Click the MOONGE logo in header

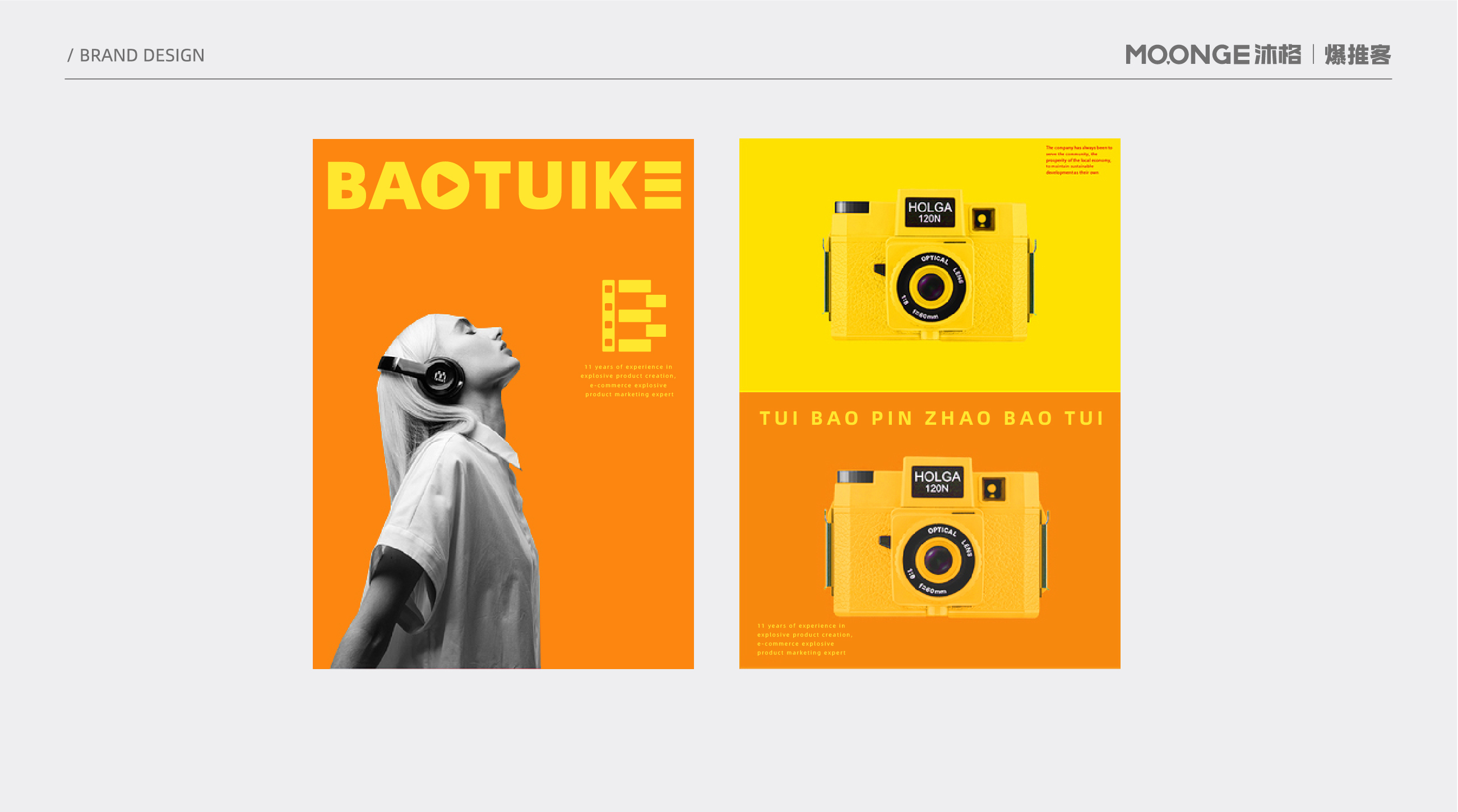coord(1187,55)
